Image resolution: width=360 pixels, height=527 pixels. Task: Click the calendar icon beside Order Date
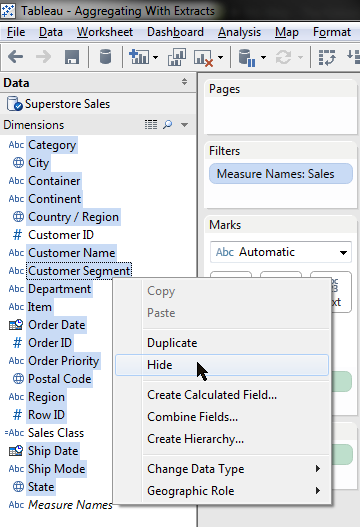click(x=16, y=325)
